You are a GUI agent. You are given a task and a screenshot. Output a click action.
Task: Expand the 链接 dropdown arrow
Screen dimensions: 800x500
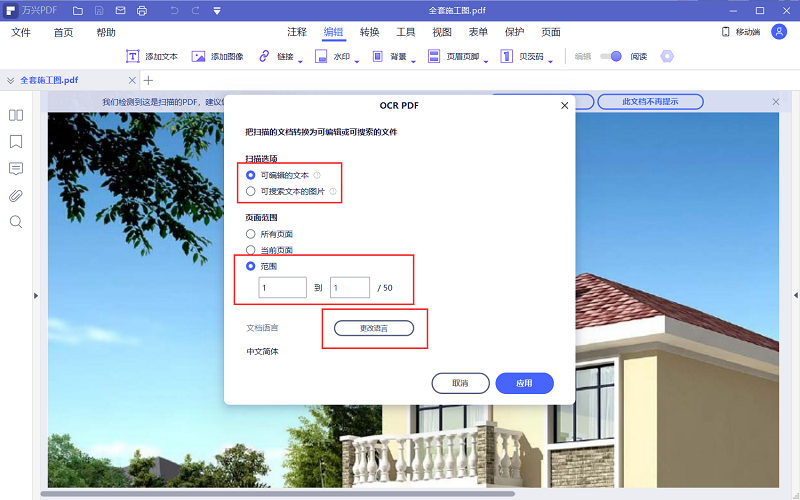[300, 62]
